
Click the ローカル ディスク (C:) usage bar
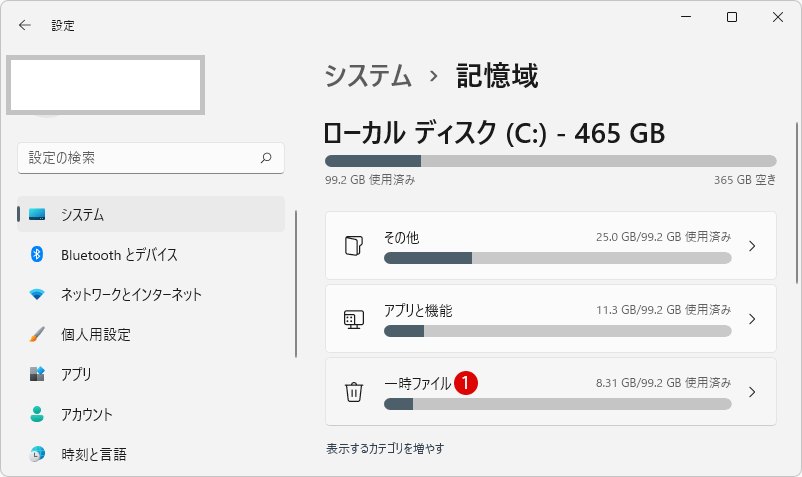(550, 161)
